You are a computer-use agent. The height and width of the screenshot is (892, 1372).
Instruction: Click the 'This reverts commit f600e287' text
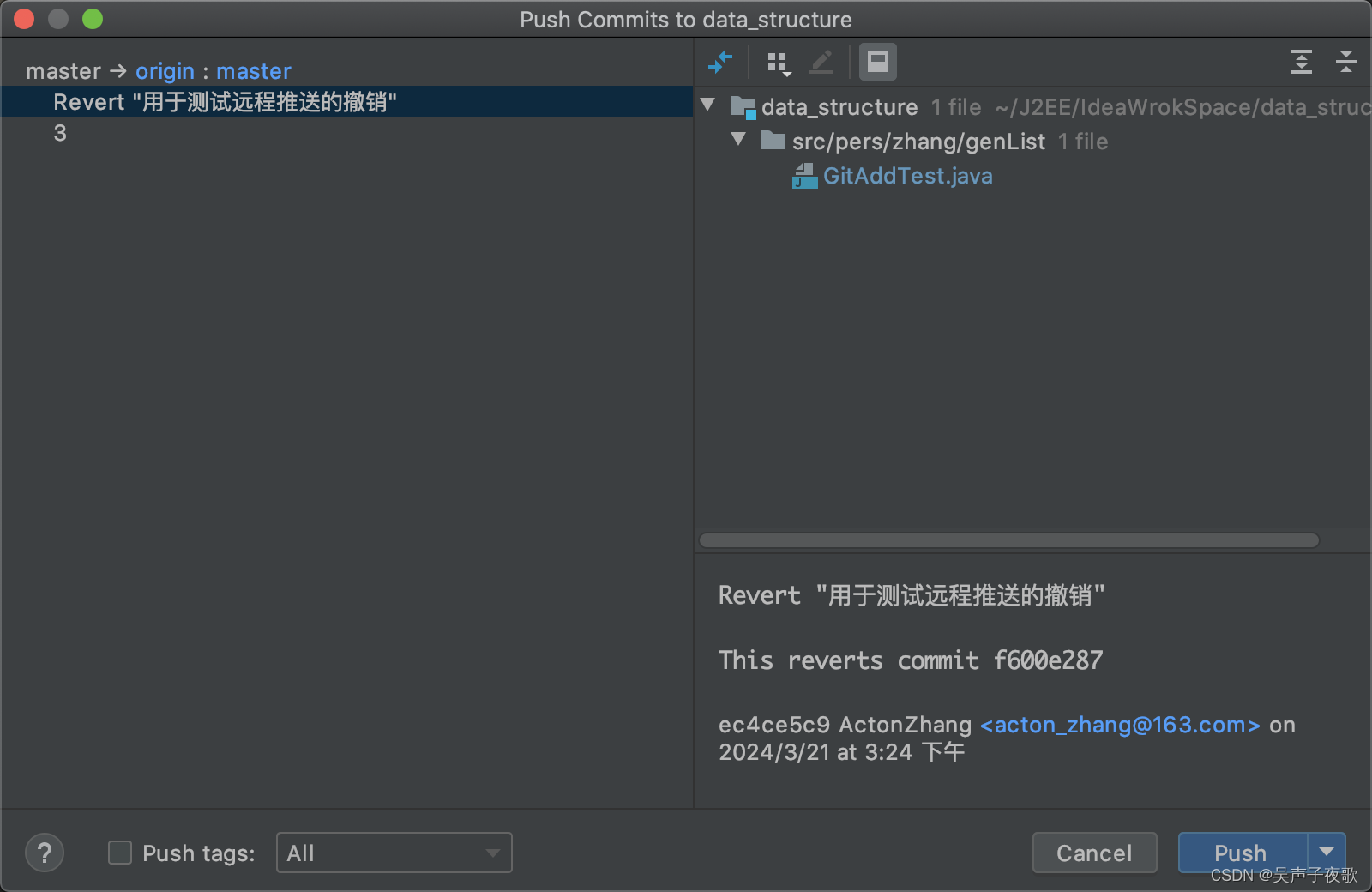point(911,660)
